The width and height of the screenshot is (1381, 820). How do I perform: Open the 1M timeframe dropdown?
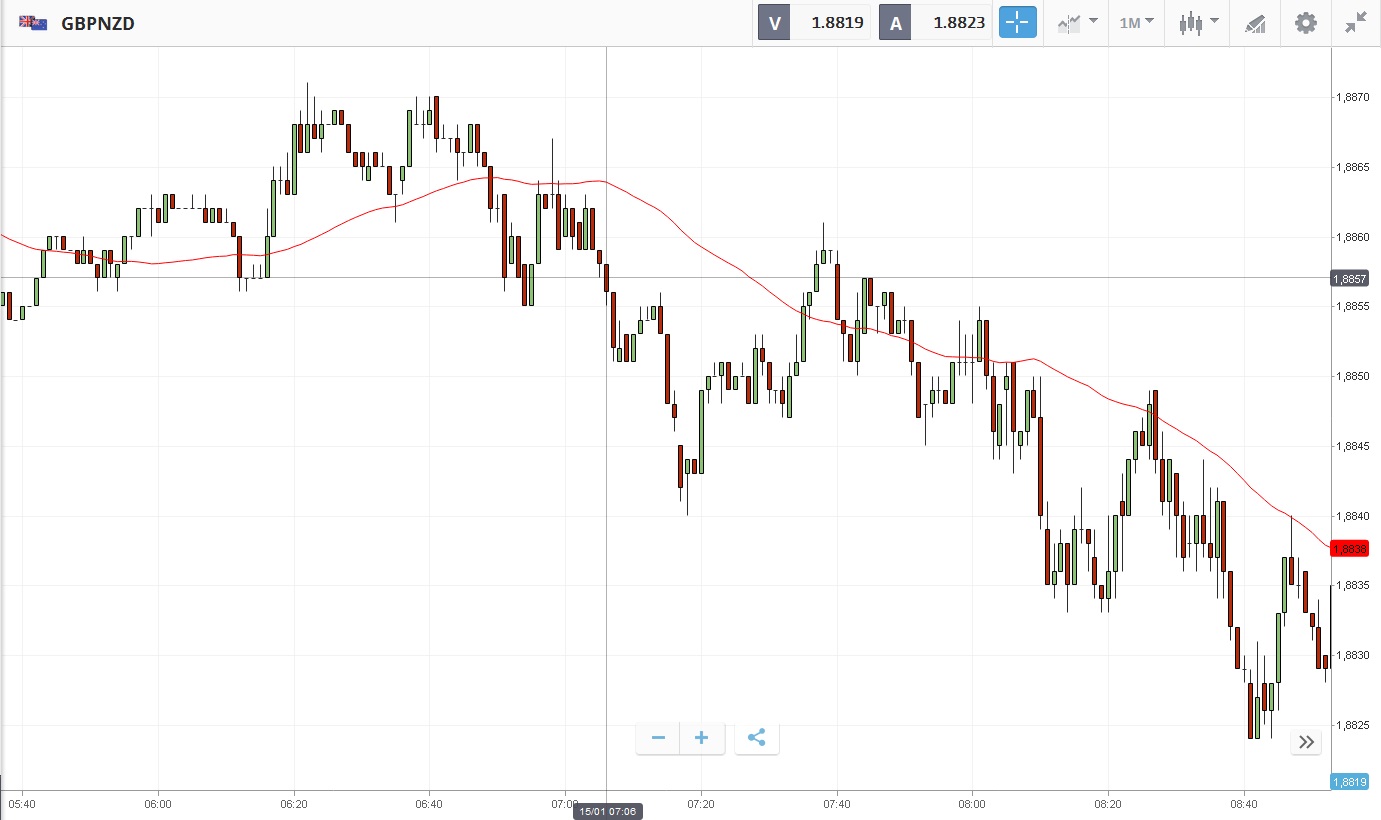(x=1136, y=22)
